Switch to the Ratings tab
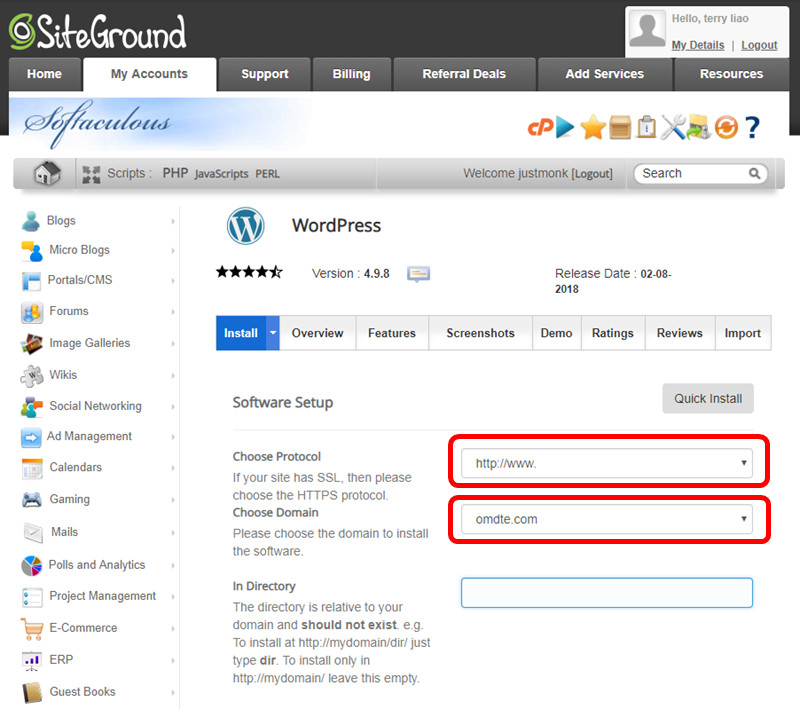Viewport: 800px width, 709px height. (x=613, y=333)
